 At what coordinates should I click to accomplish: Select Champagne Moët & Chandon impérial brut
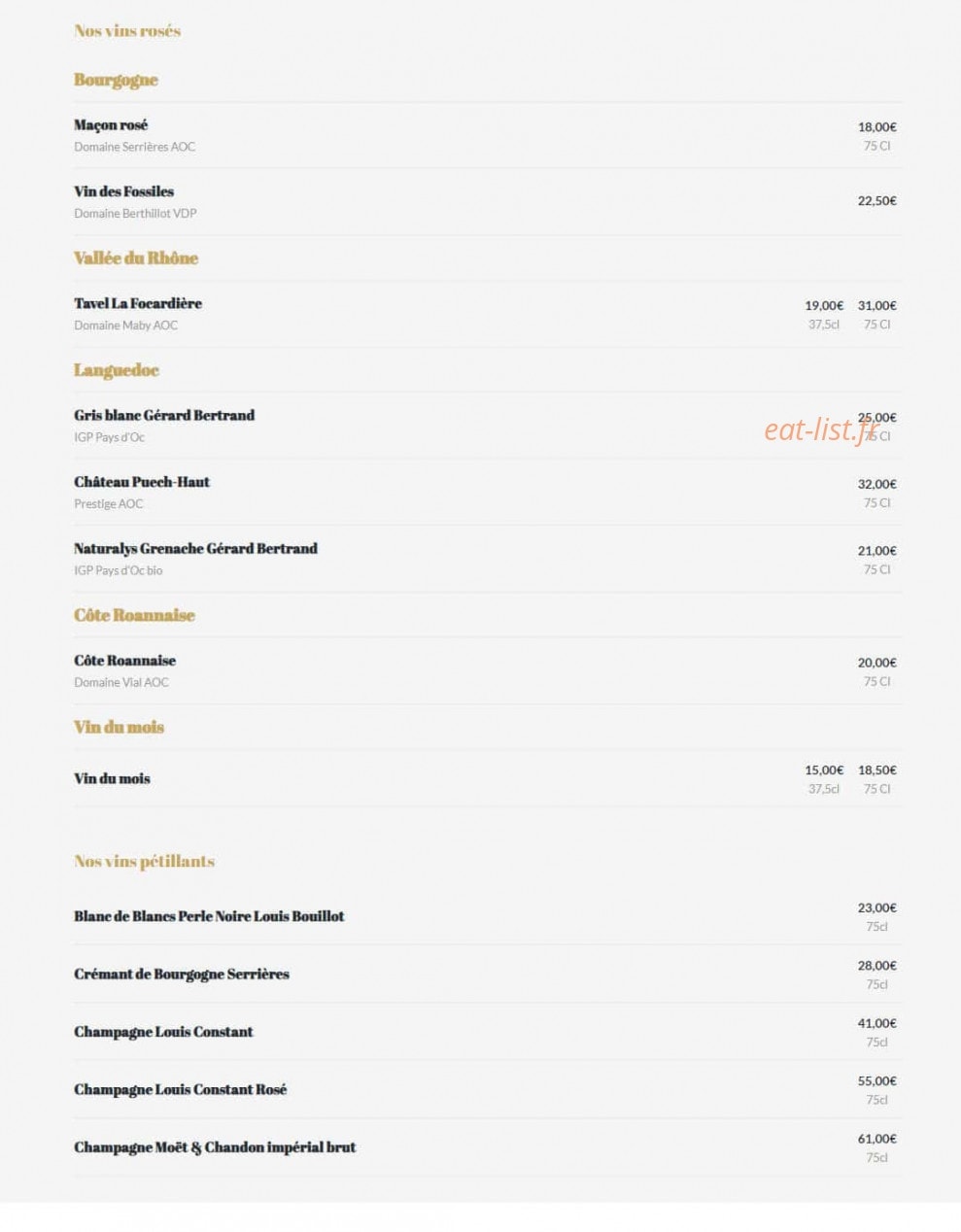click(x=215, y=1147)
